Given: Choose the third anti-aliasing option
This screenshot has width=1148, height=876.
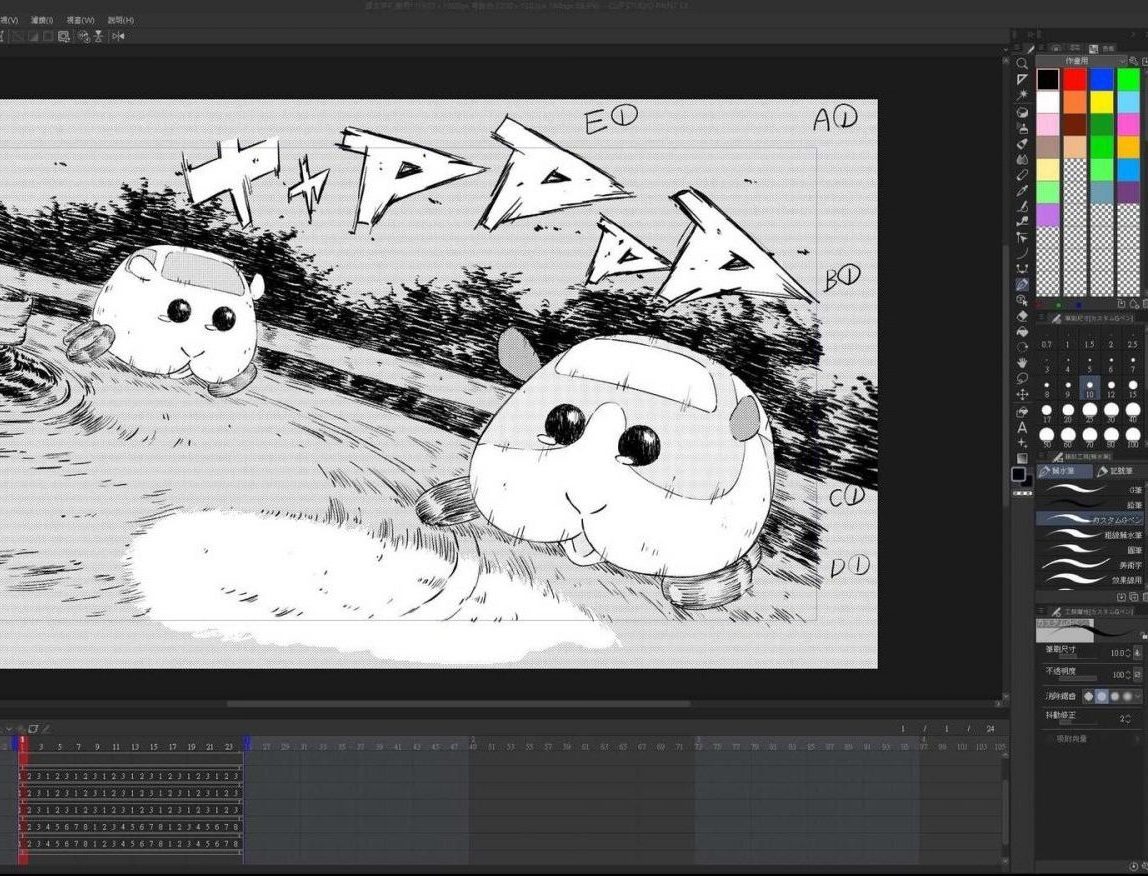Looking at the screenshot, I should (1113, 695).
